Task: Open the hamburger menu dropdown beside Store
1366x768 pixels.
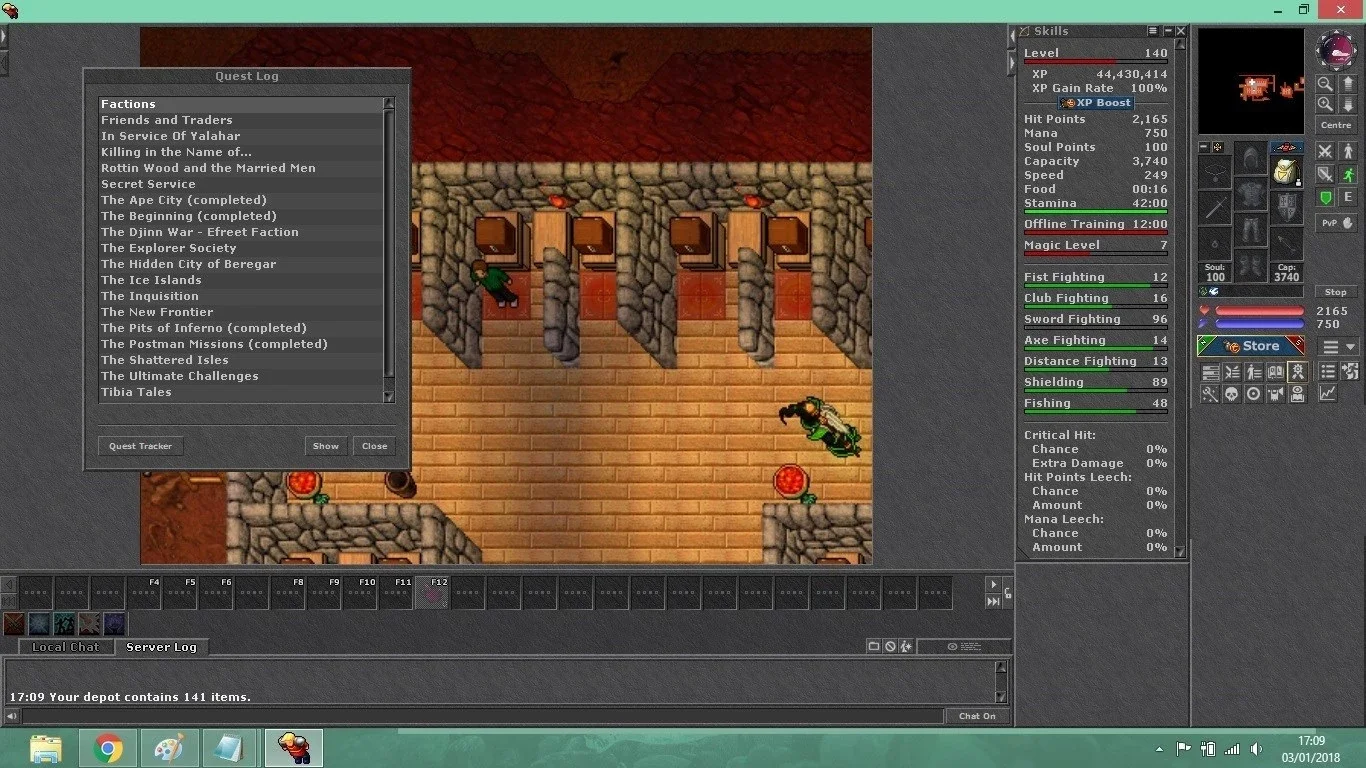Action: click(1339, 346)
